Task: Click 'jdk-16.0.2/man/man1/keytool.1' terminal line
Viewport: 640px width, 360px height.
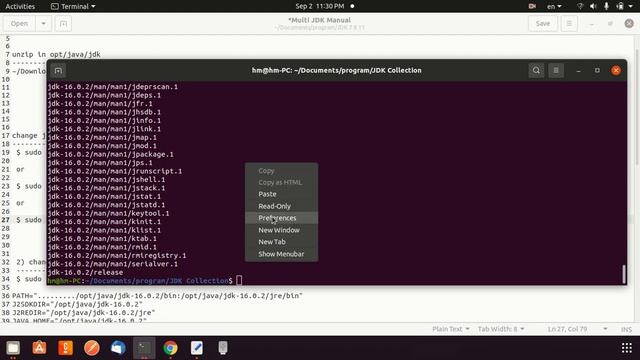Action: (x=108, y=213)
